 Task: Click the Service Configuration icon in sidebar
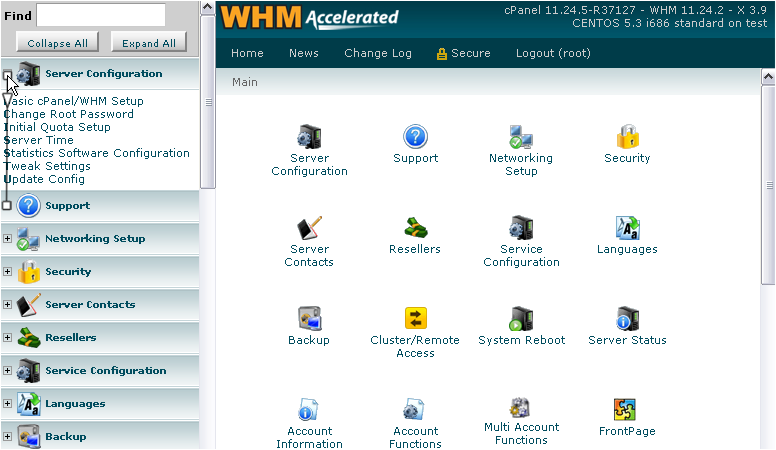coord(28,371)
